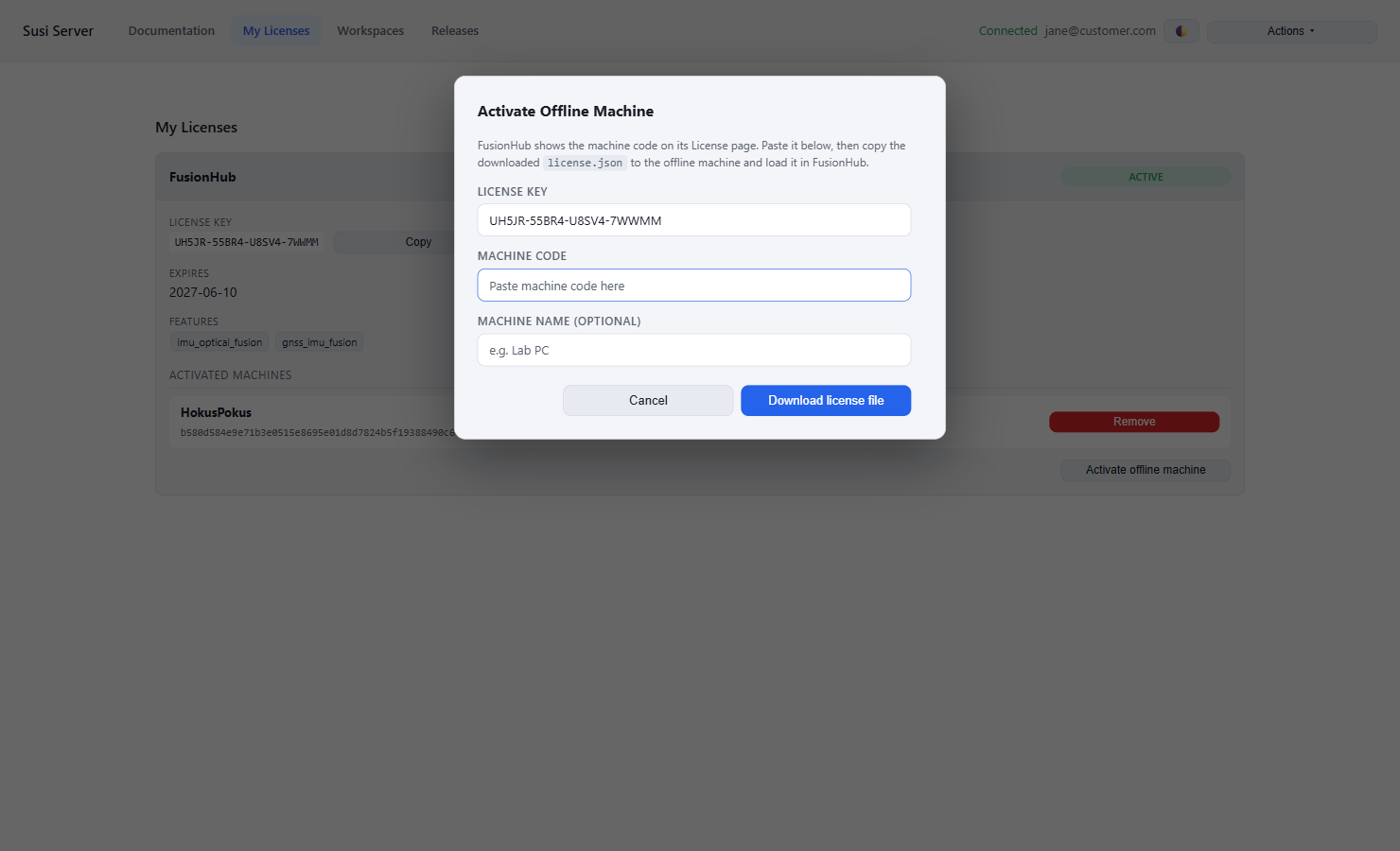Click the license.json code text in dialog

point(585,163)
